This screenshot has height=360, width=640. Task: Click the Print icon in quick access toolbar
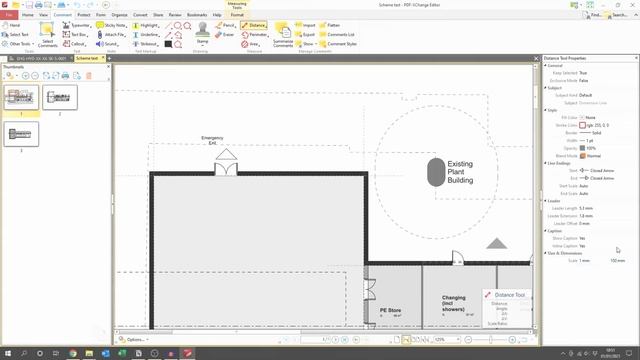click(x=38, y=5)
